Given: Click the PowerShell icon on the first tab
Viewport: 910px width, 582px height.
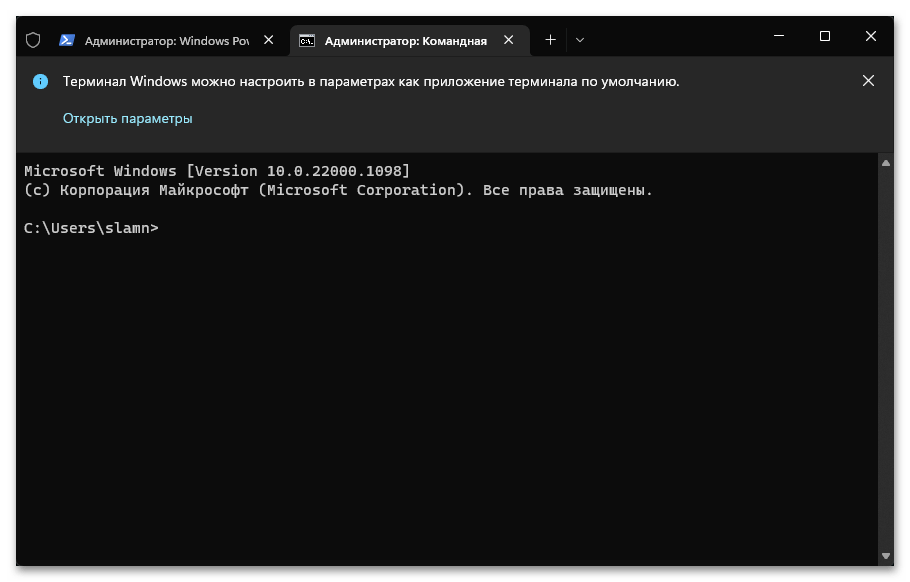Looking at the screenshot, I should [x=66, y=40].
